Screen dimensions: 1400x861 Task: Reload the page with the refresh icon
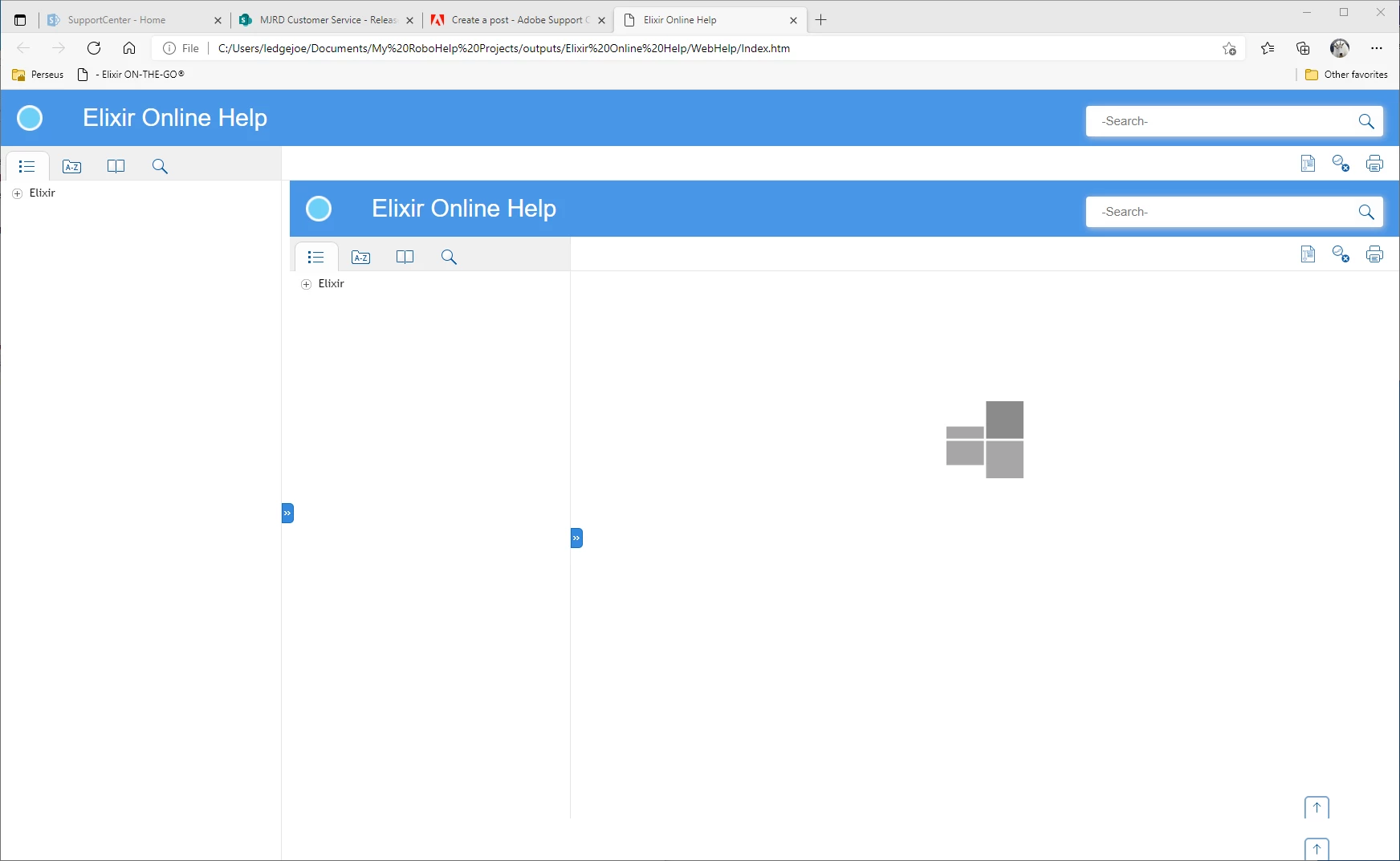[x=94, y=48]
